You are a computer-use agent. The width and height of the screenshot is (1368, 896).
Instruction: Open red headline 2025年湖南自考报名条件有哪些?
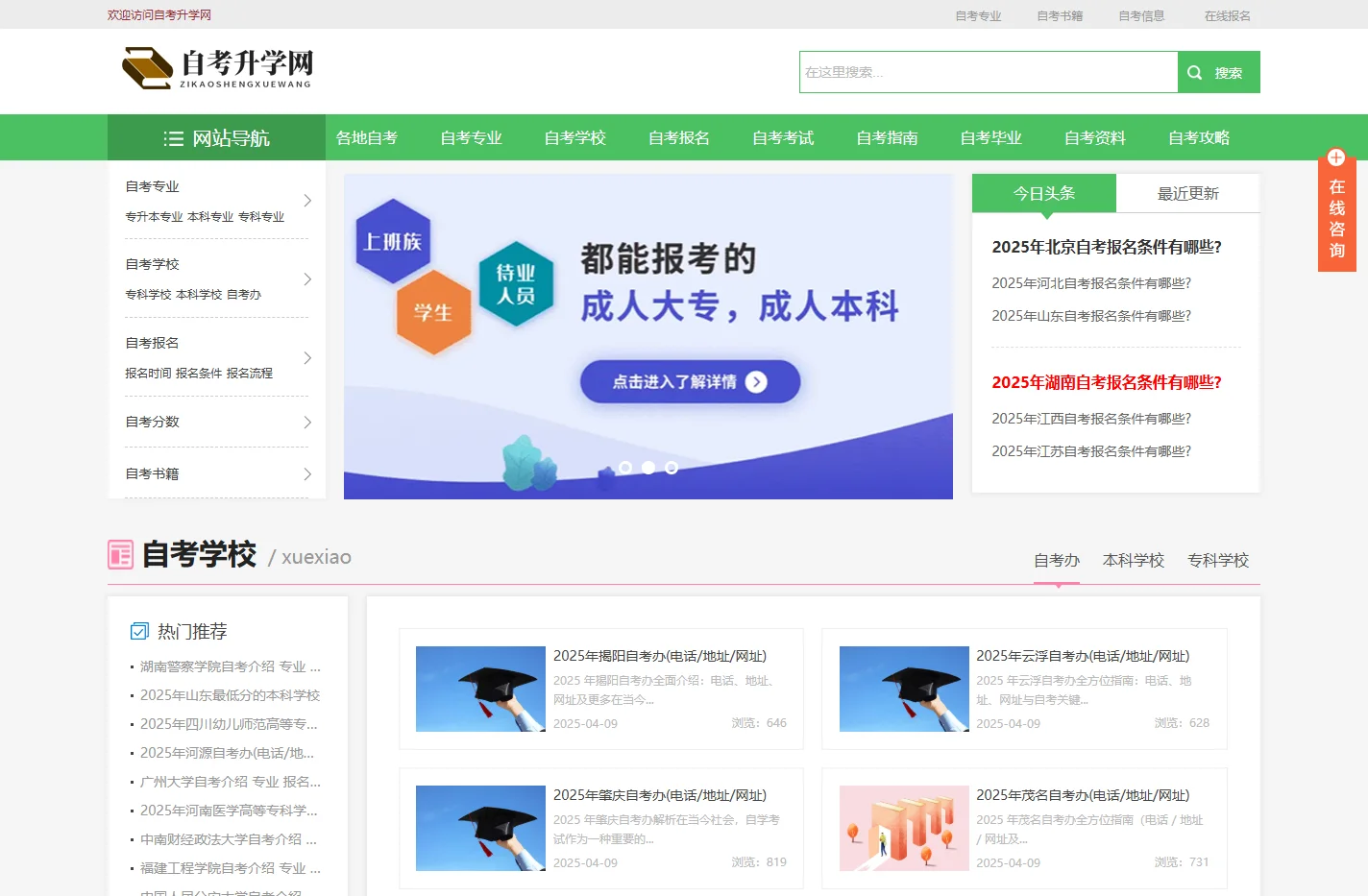coord(1107,382)
